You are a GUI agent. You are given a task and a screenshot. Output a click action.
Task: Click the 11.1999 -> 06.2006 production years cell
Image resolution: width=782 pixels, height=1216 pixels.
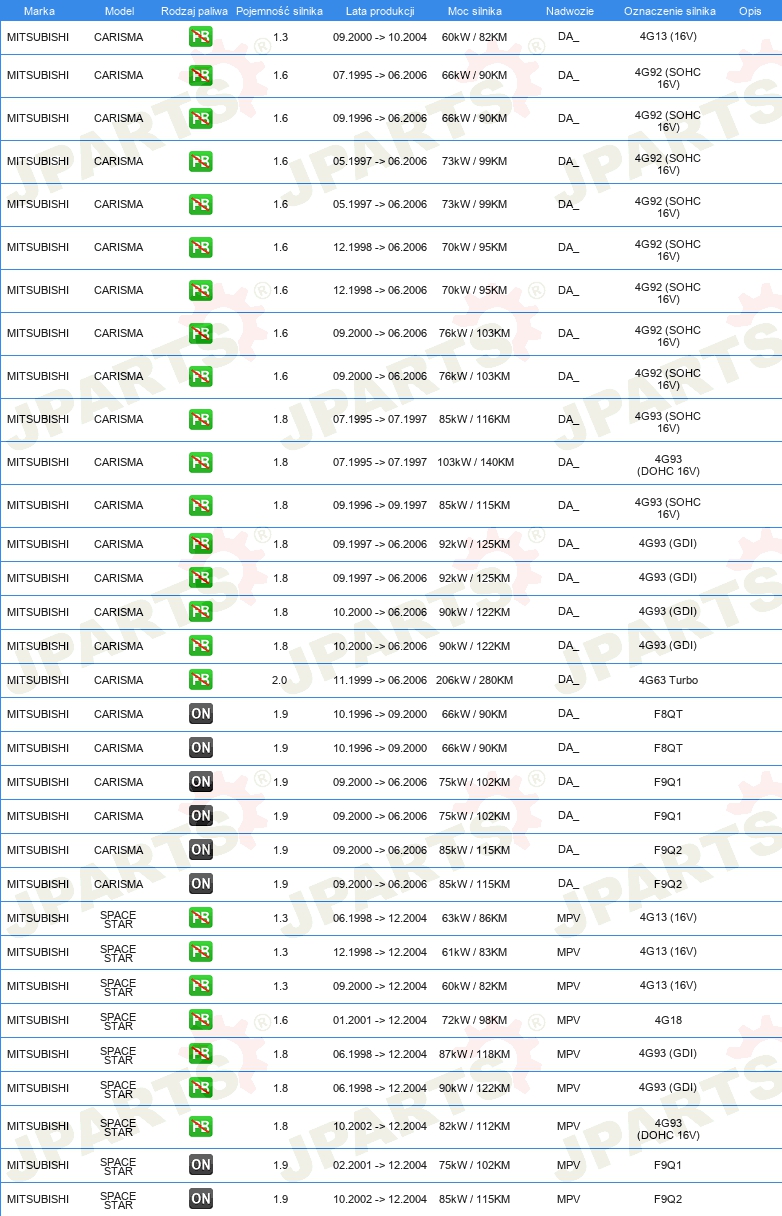pyautogui.click(x=380, y=680)
